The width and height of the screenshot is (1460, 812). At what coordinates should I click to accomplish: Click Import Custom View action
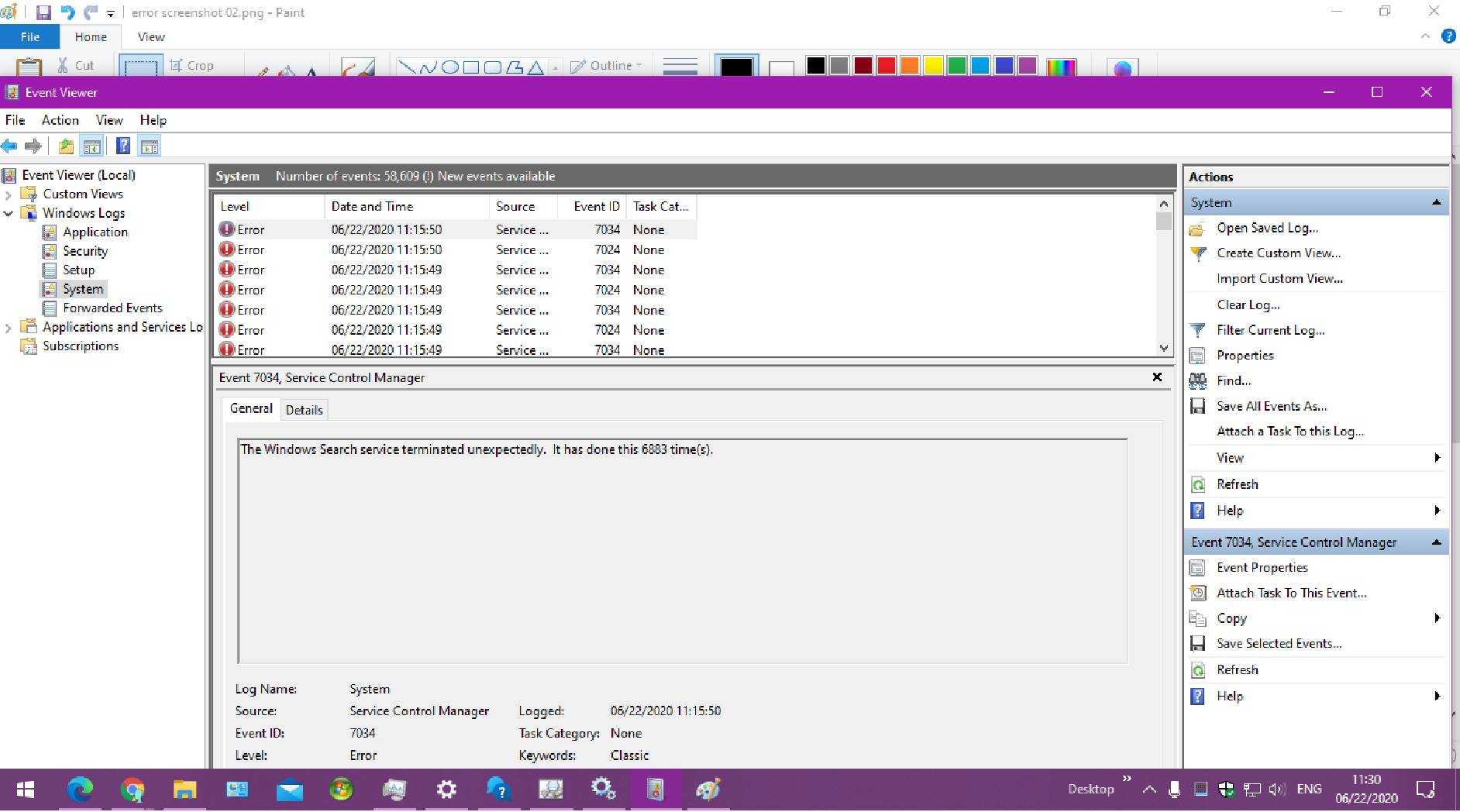(x=1279, y=279)
